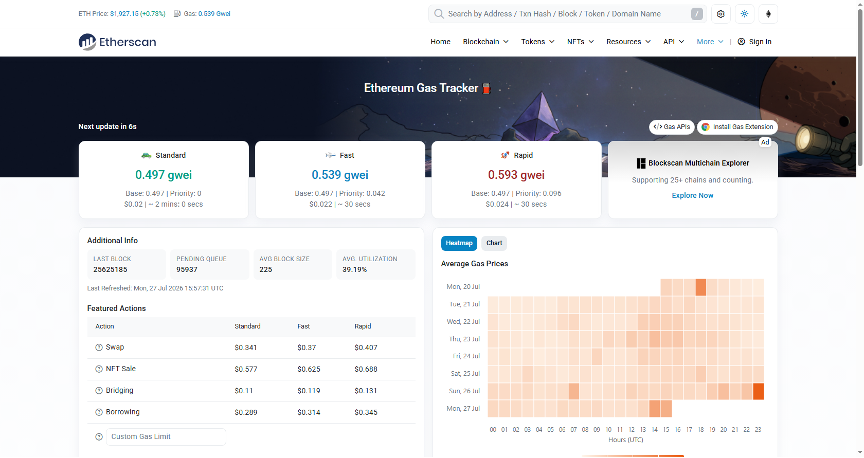Toggle the light/dark theme sun icon
Image resolution: width=864 pixels, height=458 pixels.
744,14
